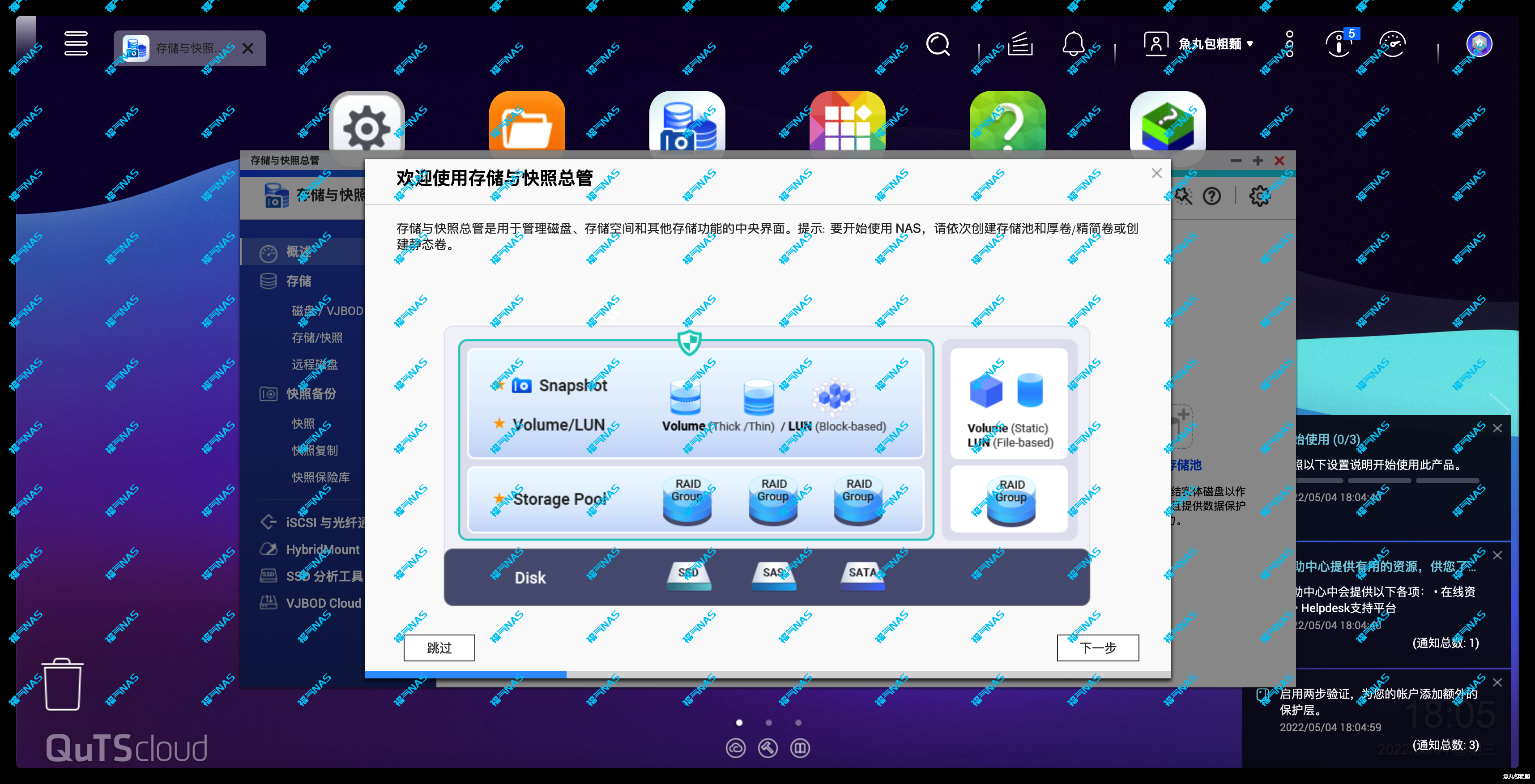Open the getting started (0/3) notification
The image size is (1535, 784).
(1328, 440)
